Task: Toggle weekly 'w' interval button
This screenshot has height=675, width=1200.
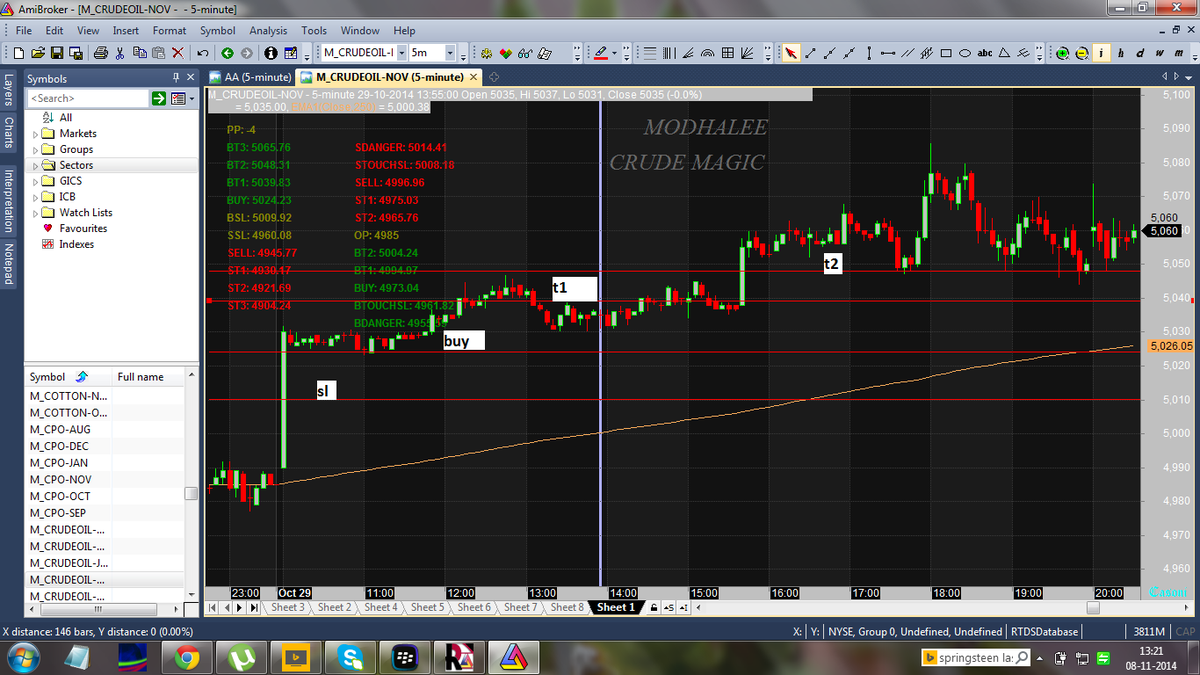Action: [1160, 53]
